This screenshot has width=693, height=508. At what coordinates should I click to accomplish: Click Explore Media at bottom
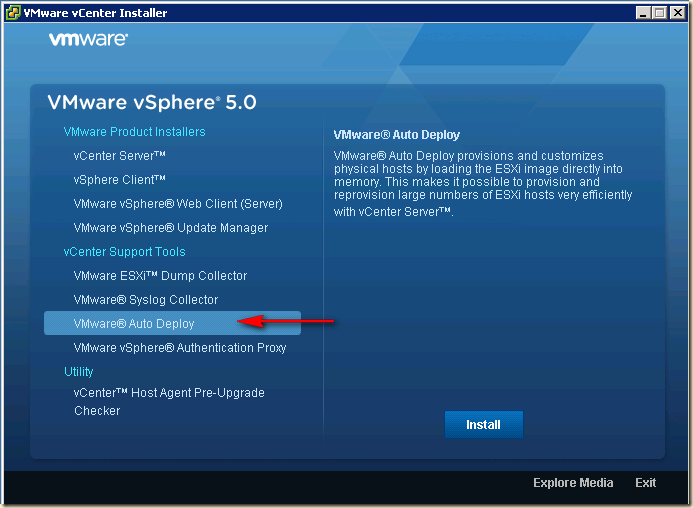click(x=573, y=482)
